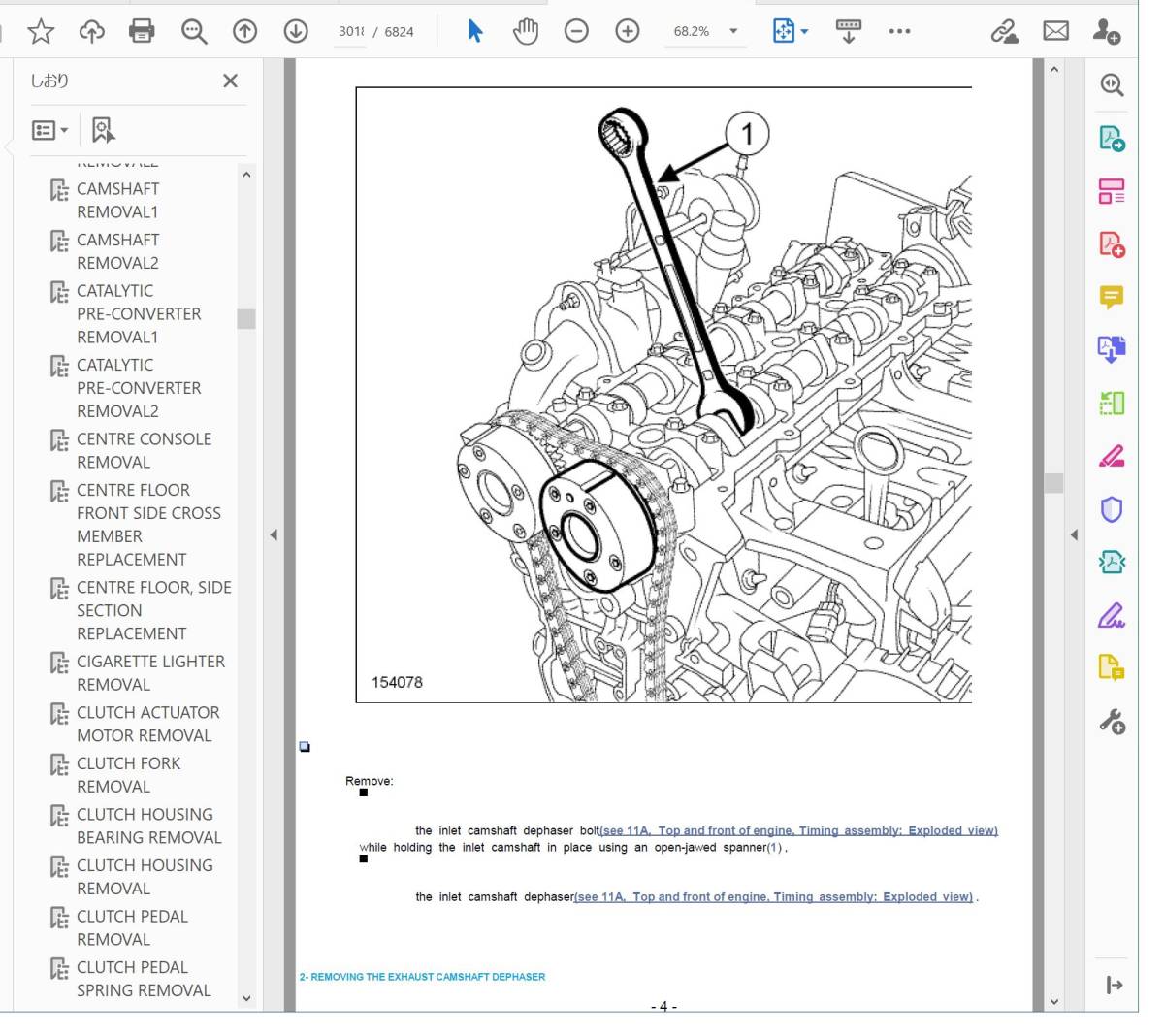Click the share link icon
Viewport: 1164px width, 1036px height.
[1005, 32]
